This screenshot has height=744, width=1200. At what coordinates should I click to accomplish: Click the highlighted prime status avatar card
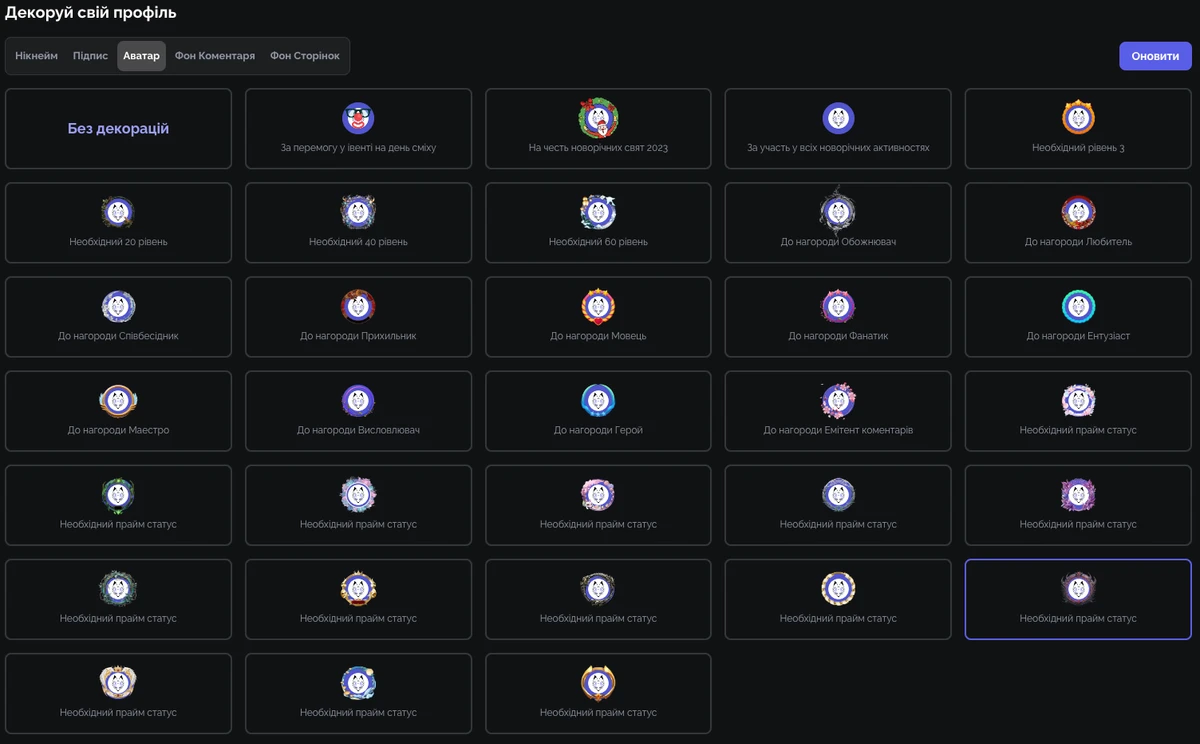[x=1078, y=598]
